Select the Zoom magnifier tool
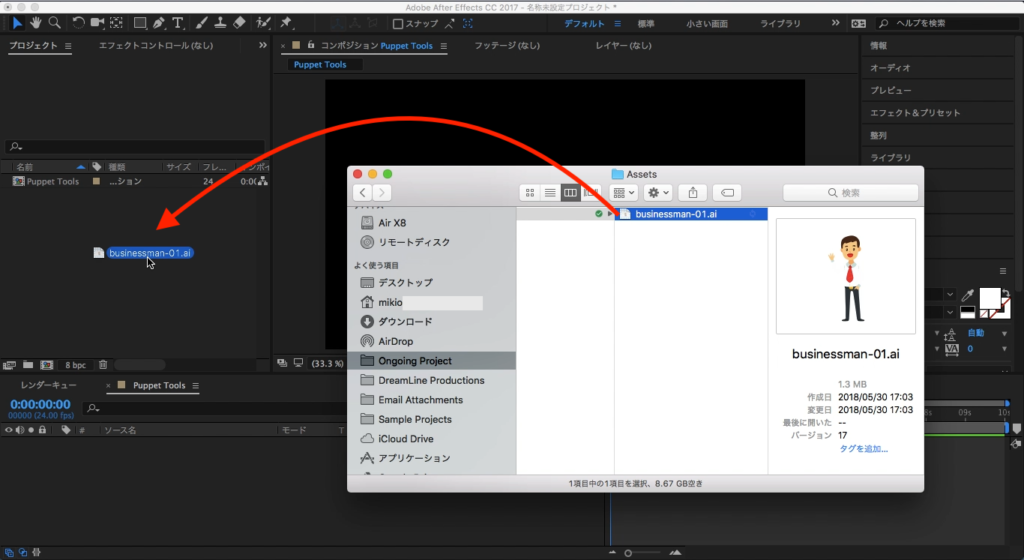Screen dimensions: 1024x560 [x=54, y=22]
